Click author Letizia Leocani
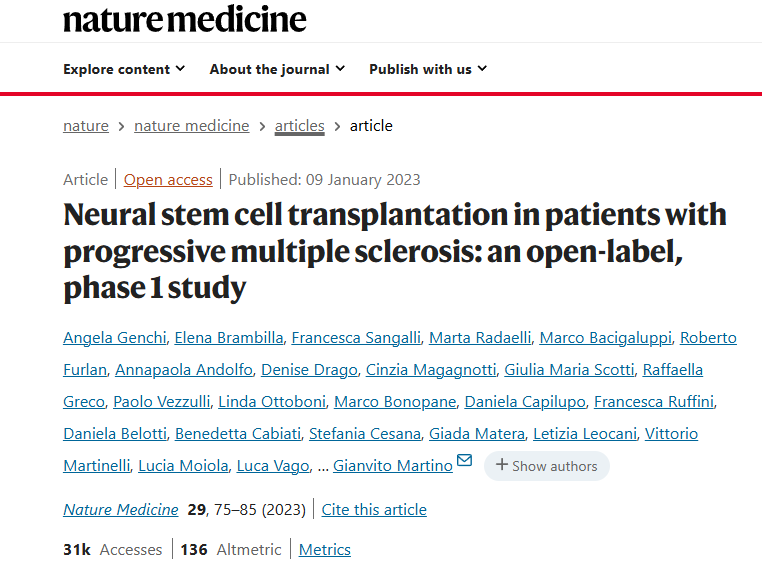The width and height of the screenshot is (762, 582). pos(583,434)
